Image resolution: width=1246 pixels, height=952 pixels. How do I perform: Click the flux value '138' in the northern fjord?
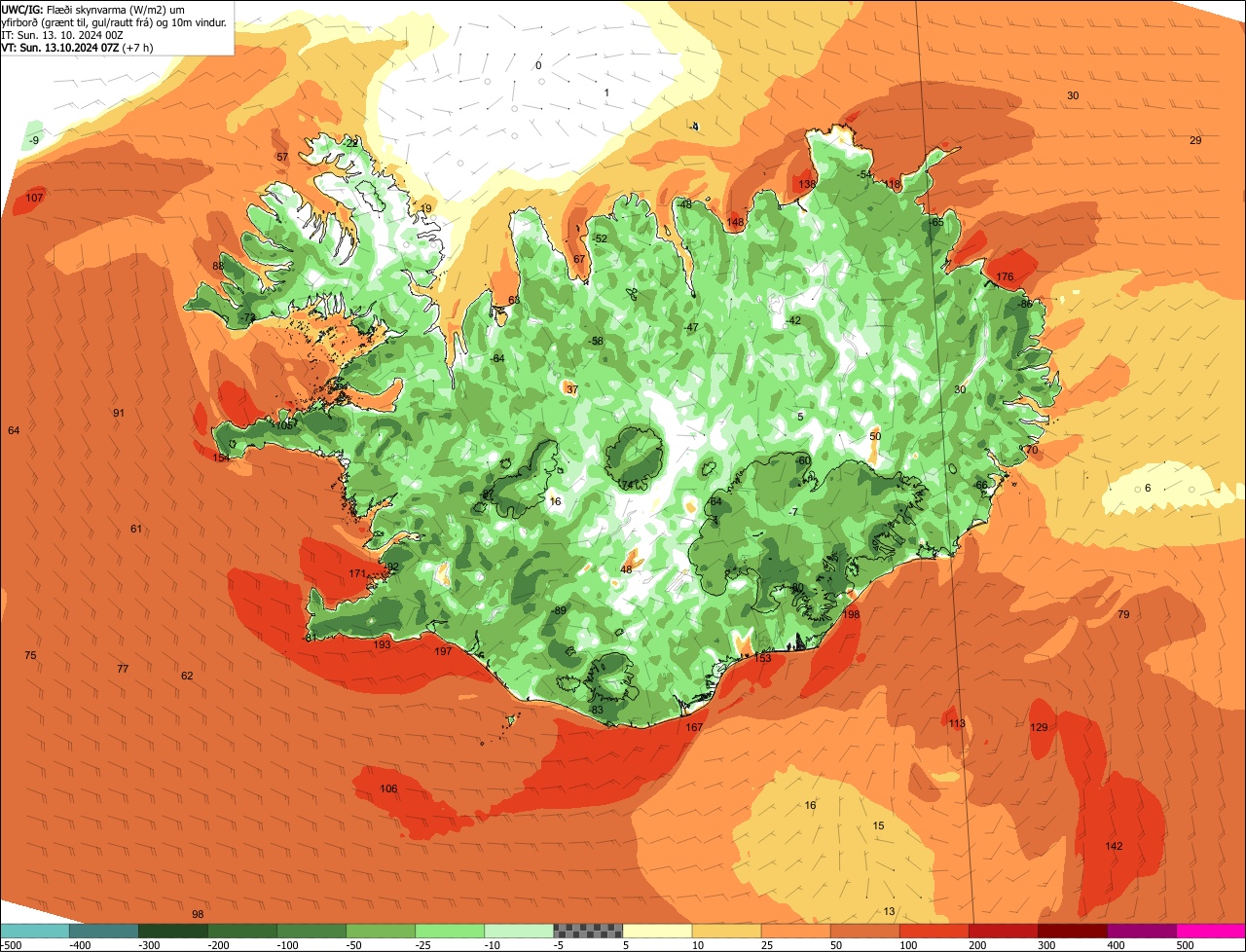(807, 185)
